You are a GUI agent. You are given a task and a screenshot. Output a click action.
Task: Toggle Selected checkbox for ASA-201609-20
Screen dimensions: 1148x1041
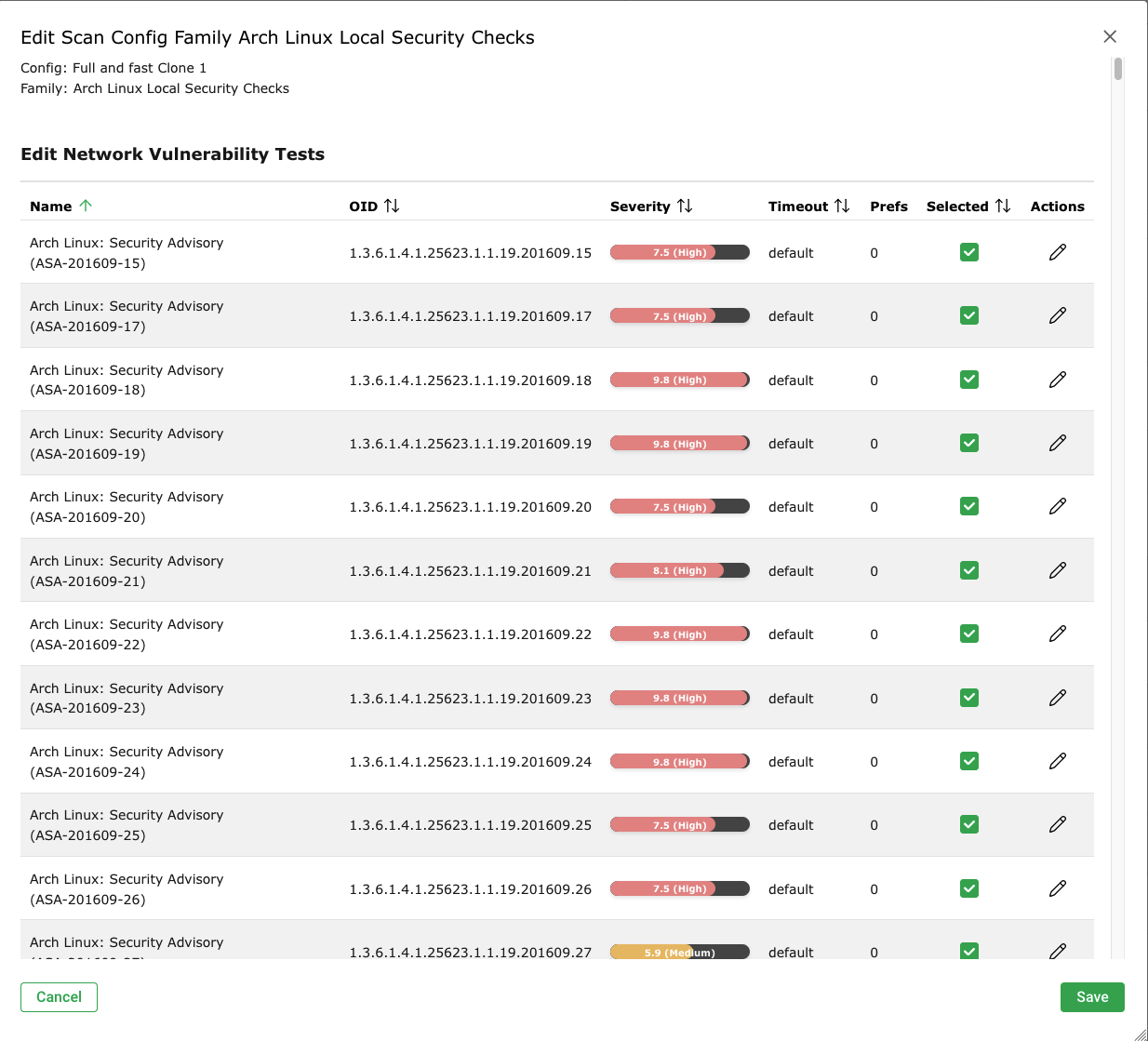pyautogui.click(x=968, y=506)
